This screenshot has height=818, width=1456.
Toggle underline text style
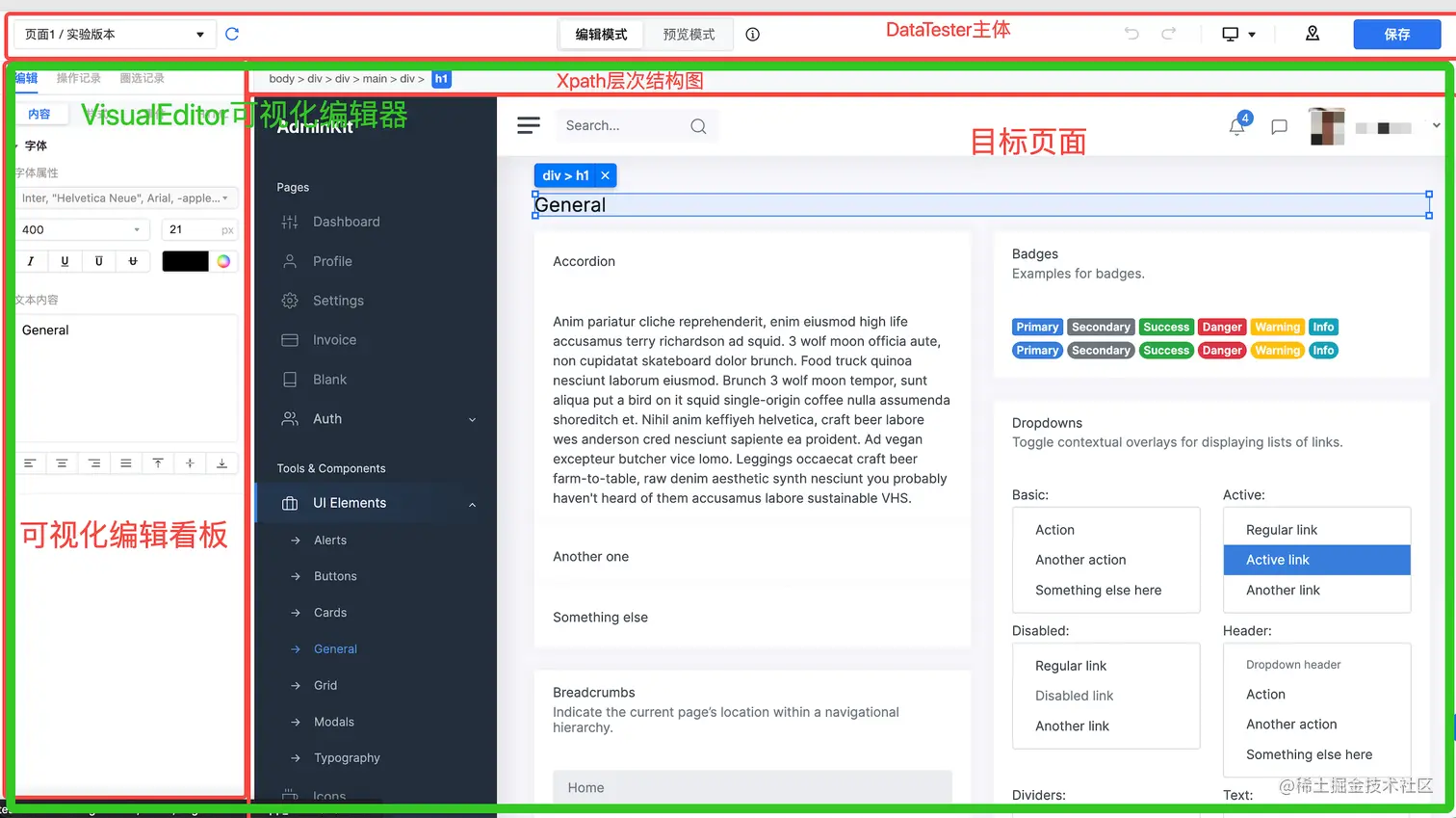tap(65, 261)
